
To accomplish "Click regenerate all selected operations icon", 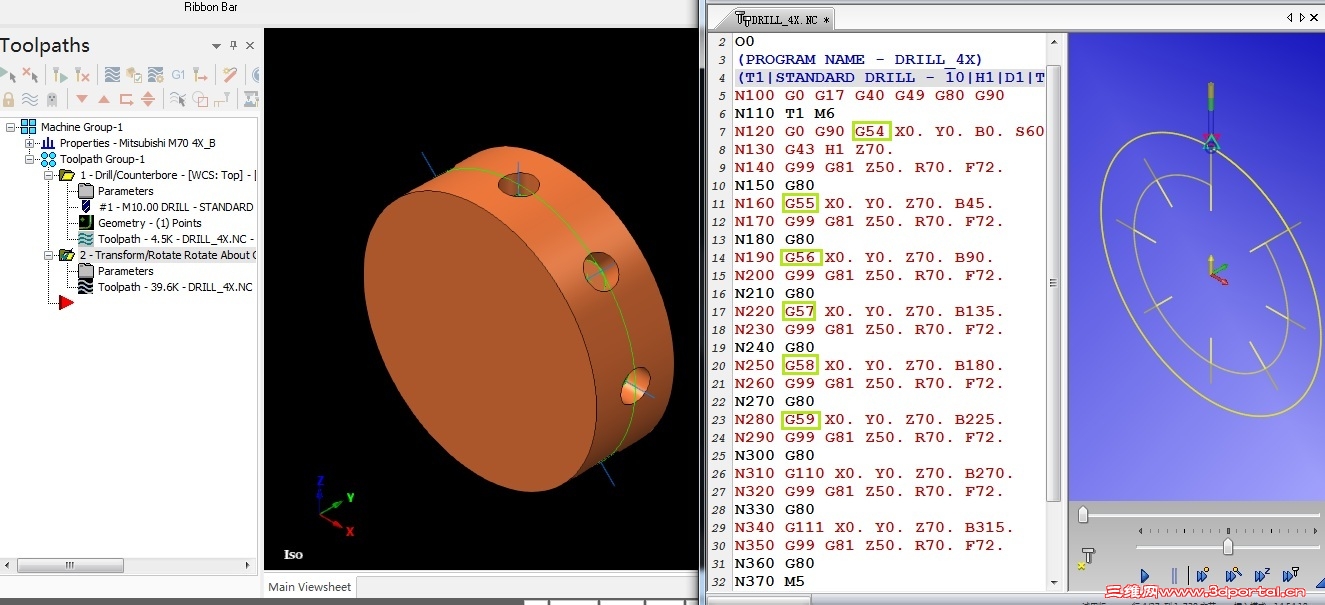I will tap(60, 74).
